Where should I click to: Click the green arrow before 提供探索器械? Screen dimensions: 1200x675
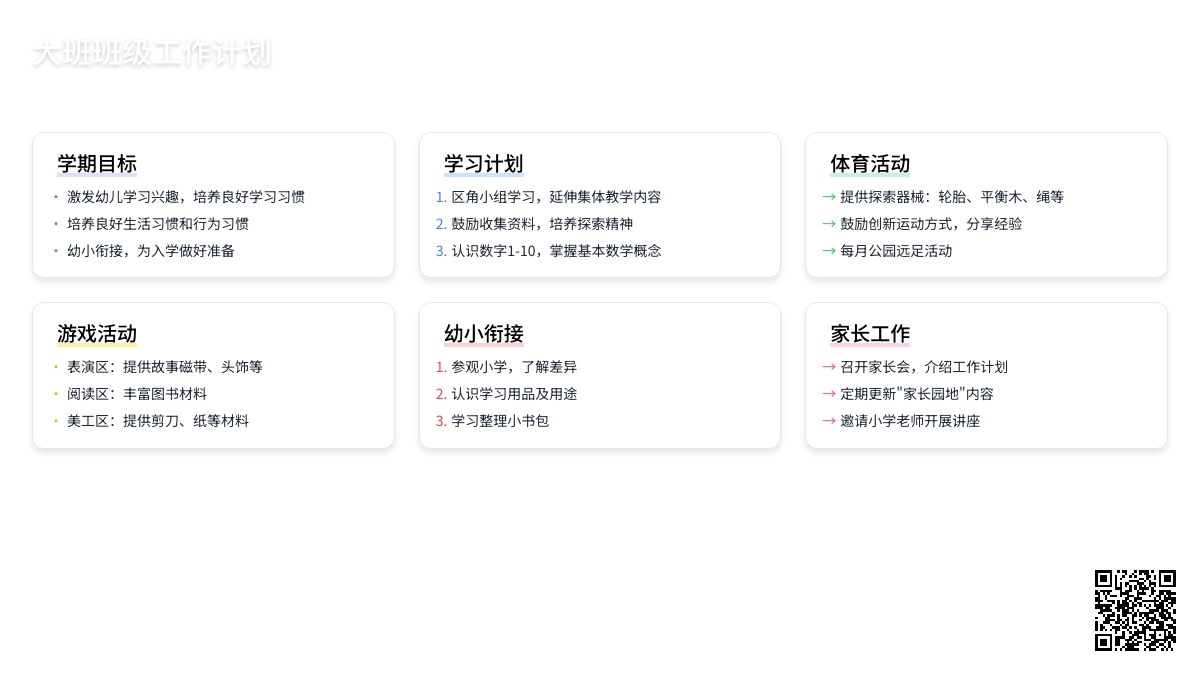point(829,197)
